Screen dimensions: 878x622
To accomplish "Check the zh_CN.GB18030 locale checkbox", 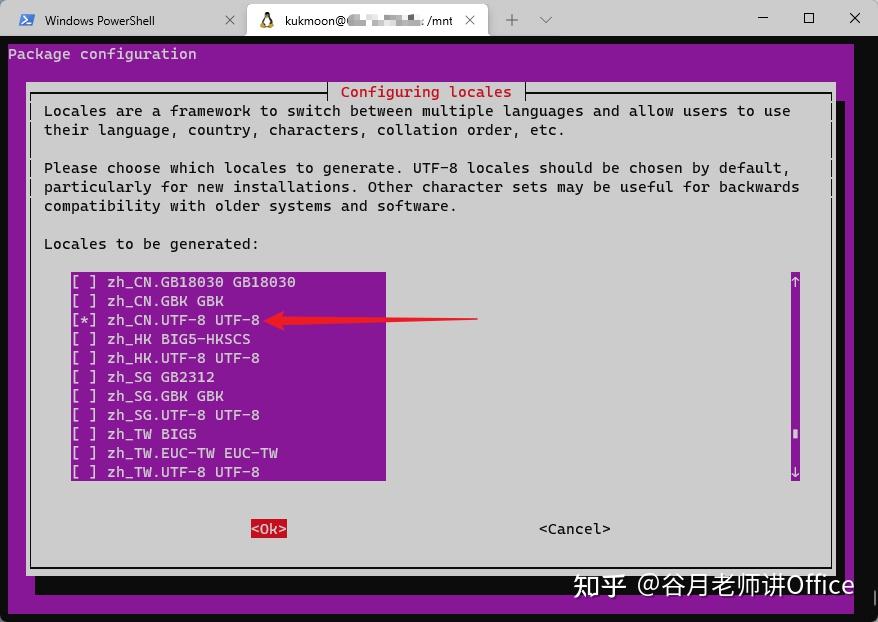I will (84, 282).
